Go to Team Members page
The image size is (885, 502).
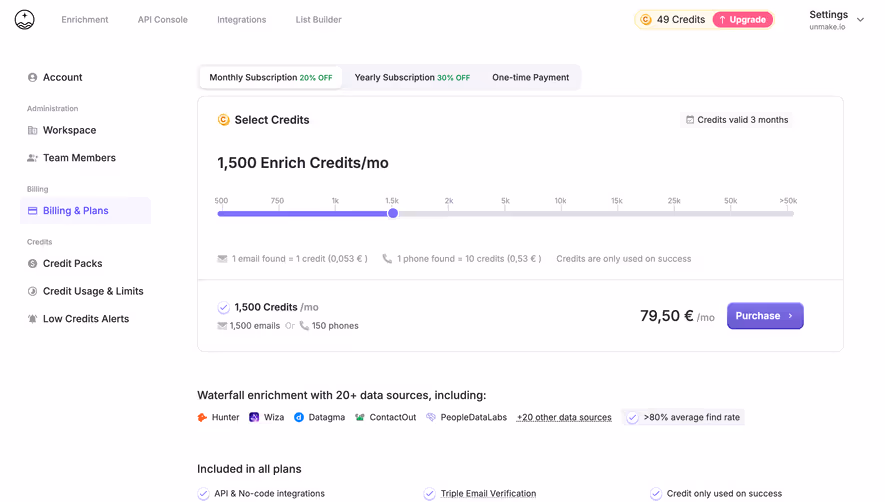(x=79, y=158)
